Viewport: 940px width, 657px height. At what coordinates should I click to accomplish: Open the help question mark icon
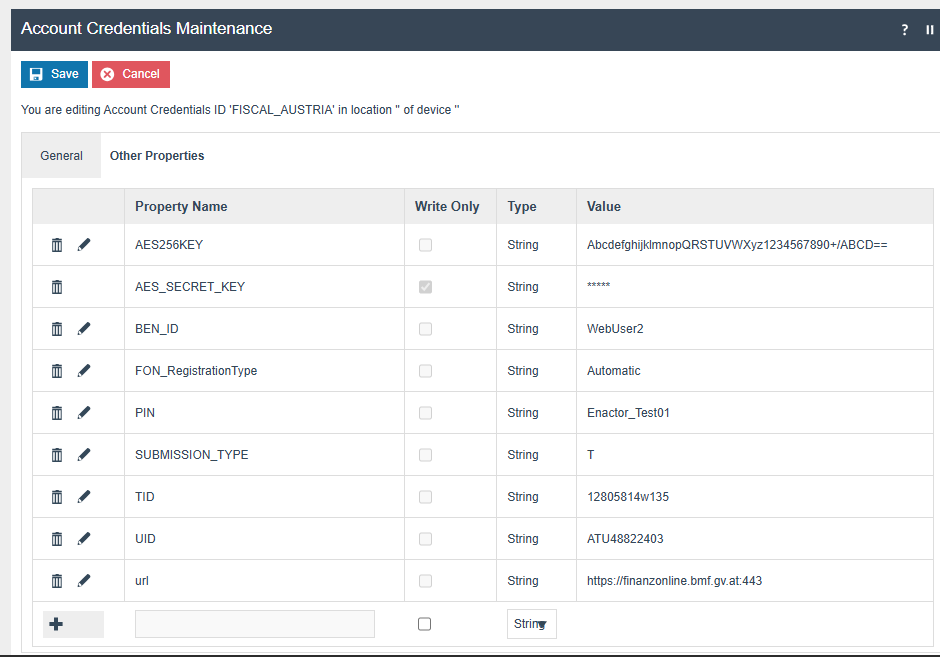[905, 30]
